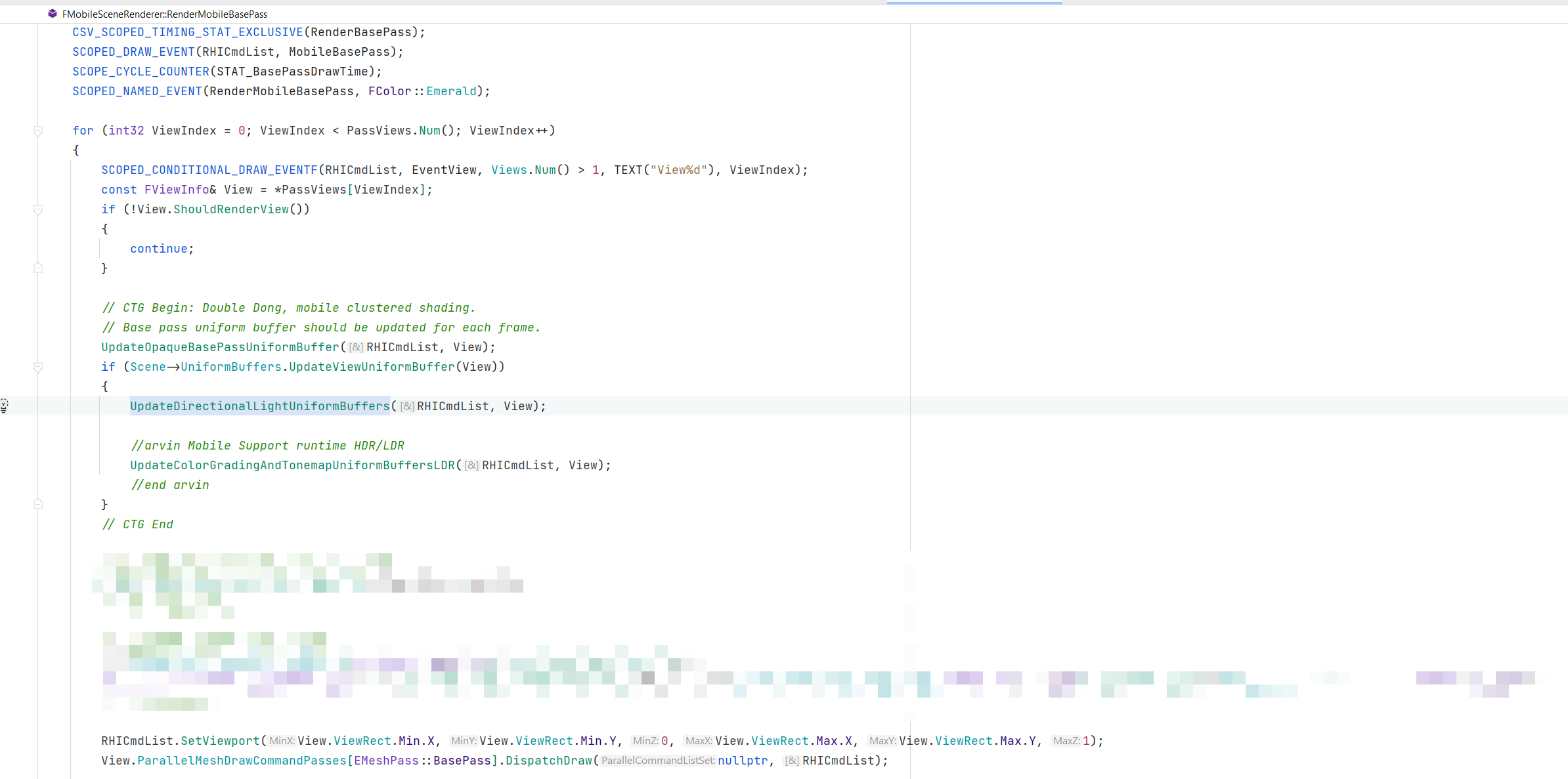
Task: Collapse the if ShouldRenderView fold marker
Action: (x=38, y=210)
